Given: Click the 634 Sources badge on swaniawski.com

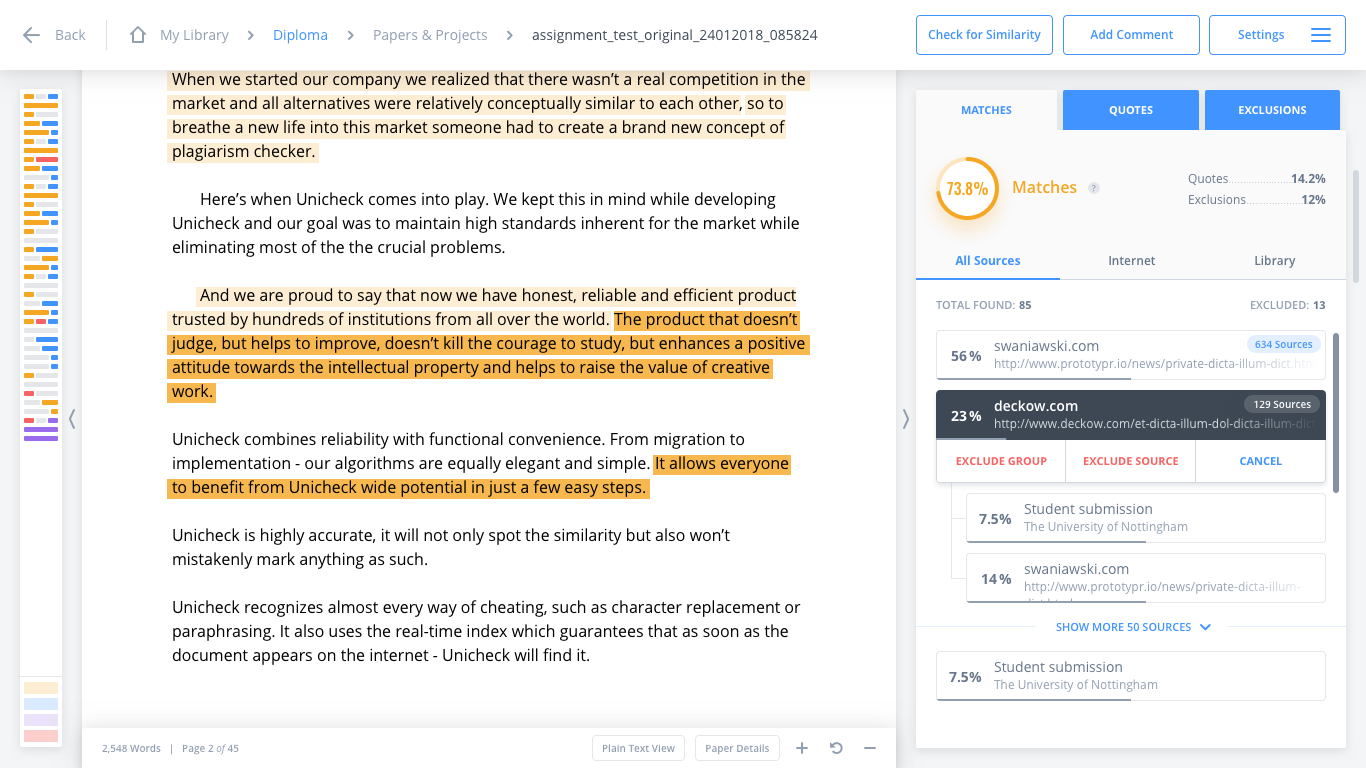Looking at the screenshot, I should [x=1283, y=344].
